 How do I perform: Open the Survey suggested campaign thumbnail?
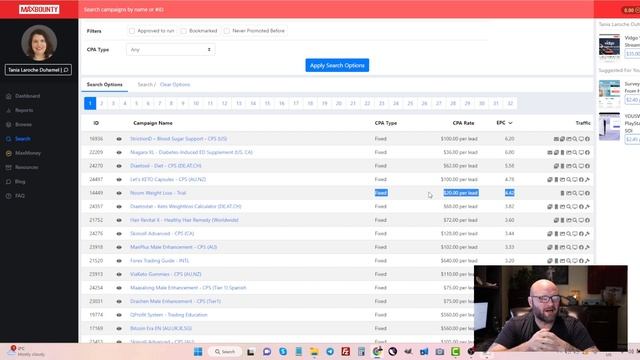(609, 94)
